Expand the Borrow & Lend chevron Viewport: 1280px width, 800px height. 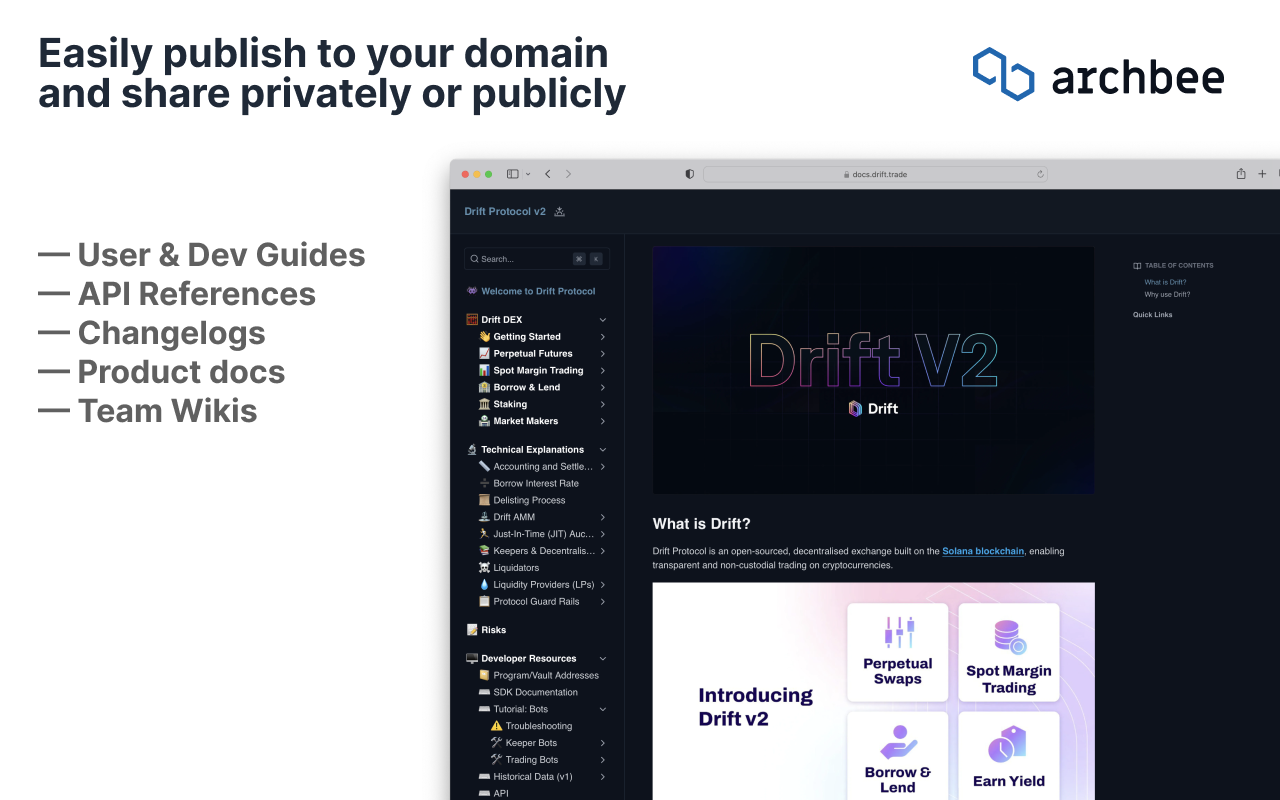(603, 388)
